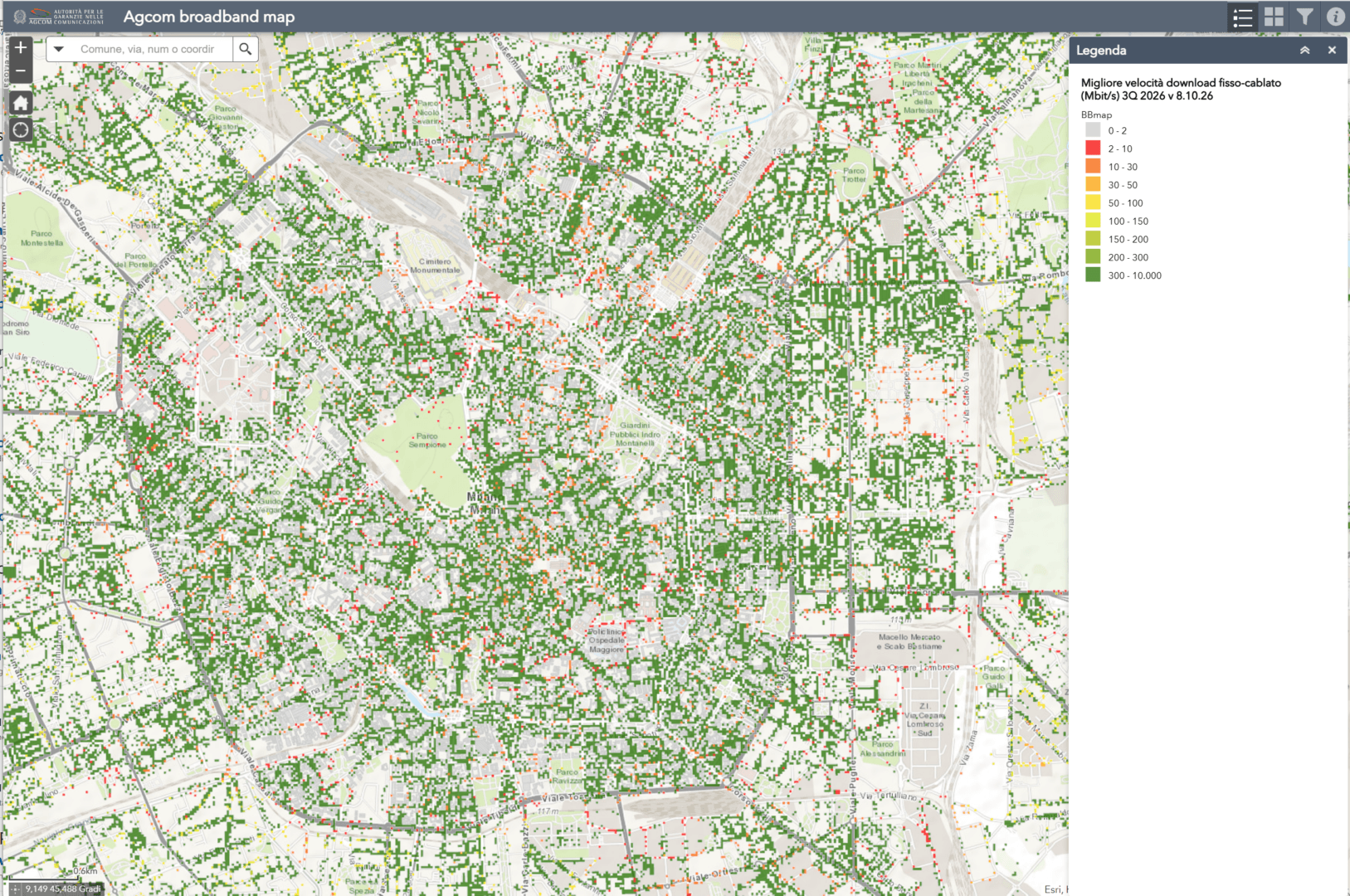The width and height of the screenshot is (1350, 896).
Task: Click the 100 - 150 legend swatch
Action: pyautogui.click(x=1093, y=221)
